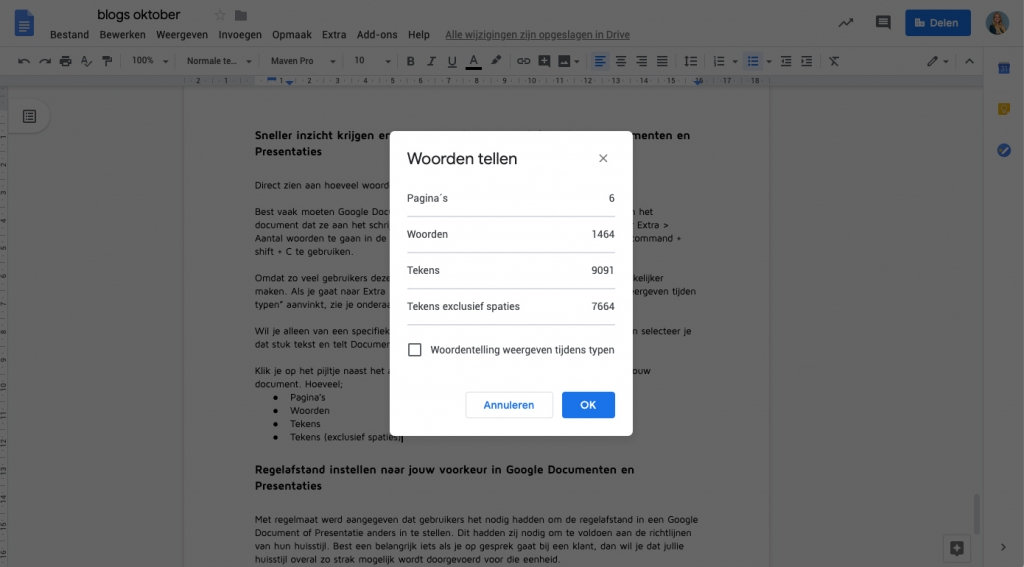Open the Normale tekst style dropdown
This screenshot has width=1024, height=567.
coord(219,61)
